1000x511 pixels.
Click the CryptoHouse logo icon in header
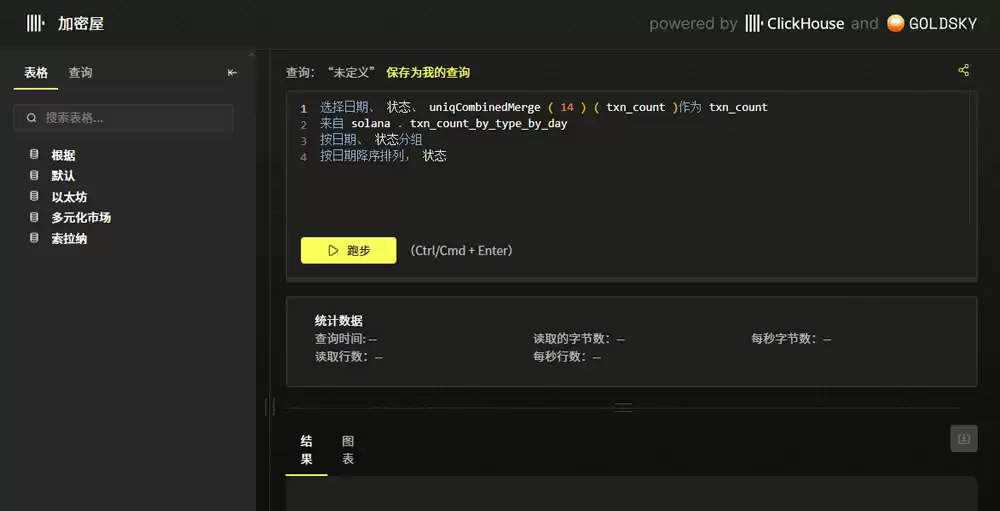pos(35,23)
